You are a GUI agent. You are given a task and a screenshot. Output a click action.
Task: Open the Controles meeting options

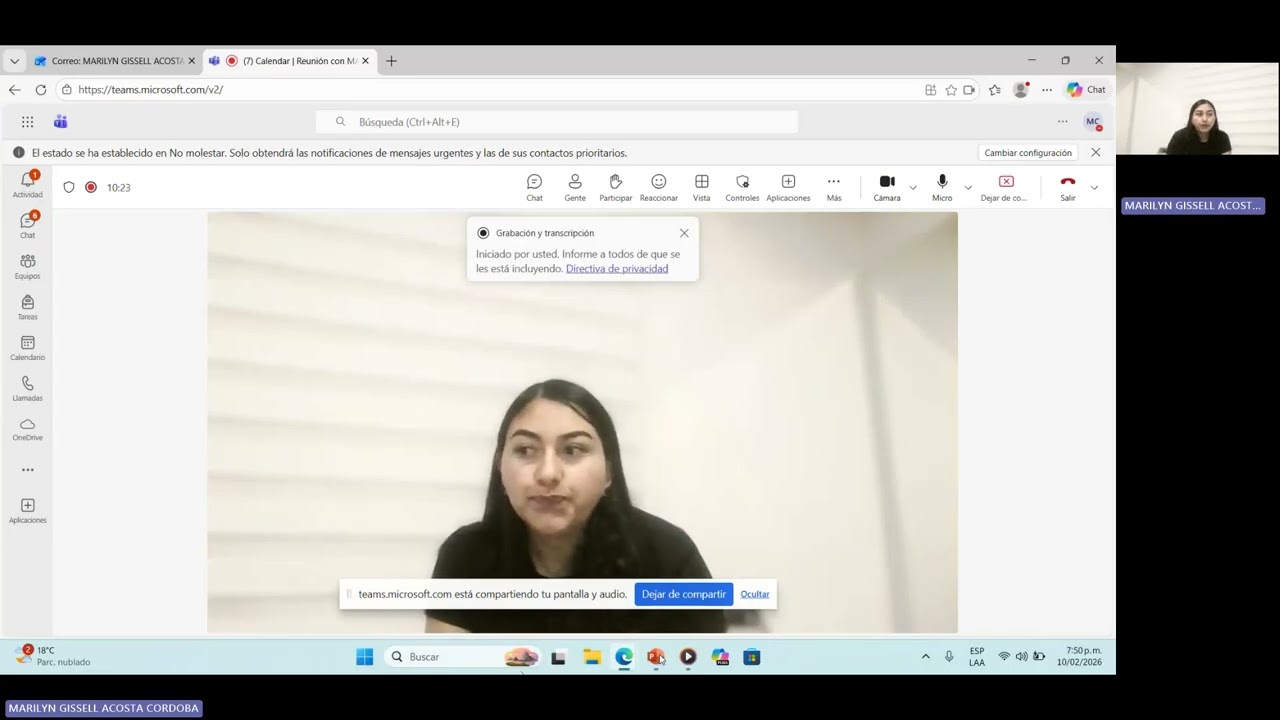tap(742, 187)
